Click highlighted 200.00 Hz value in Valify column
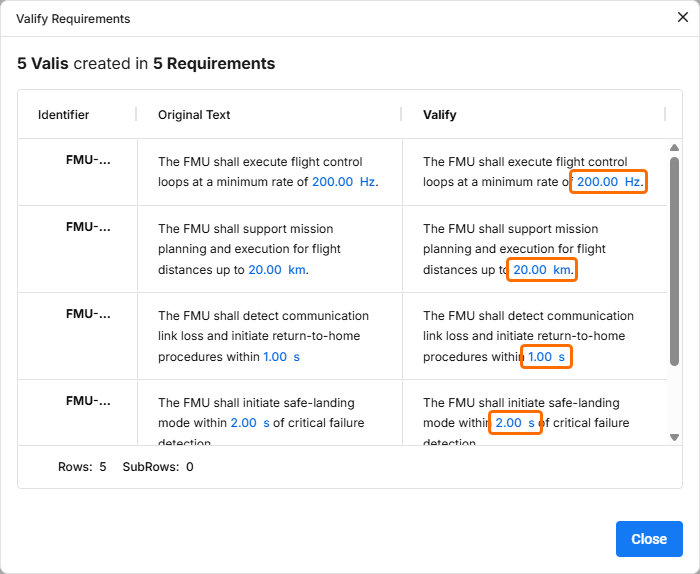 pos(609,182)
